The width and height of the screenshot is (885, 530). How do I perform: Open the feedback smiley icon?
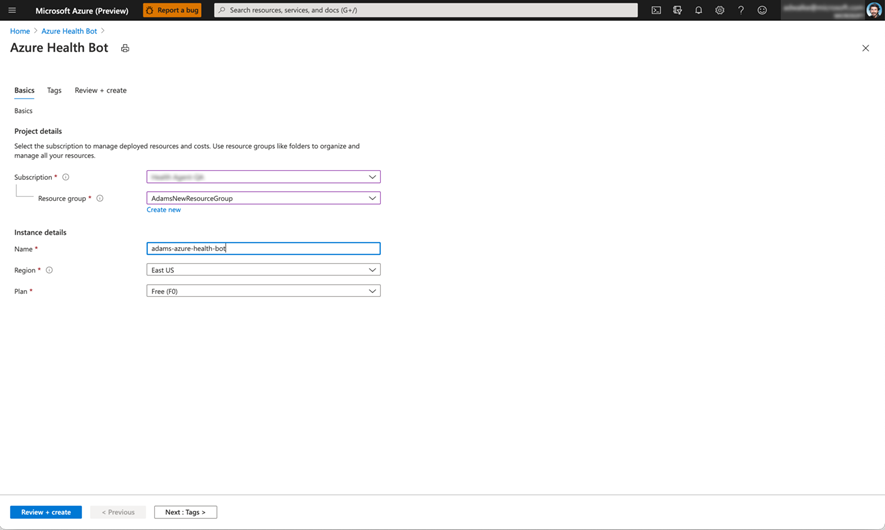pyautogui.click(x=762, y=10)
